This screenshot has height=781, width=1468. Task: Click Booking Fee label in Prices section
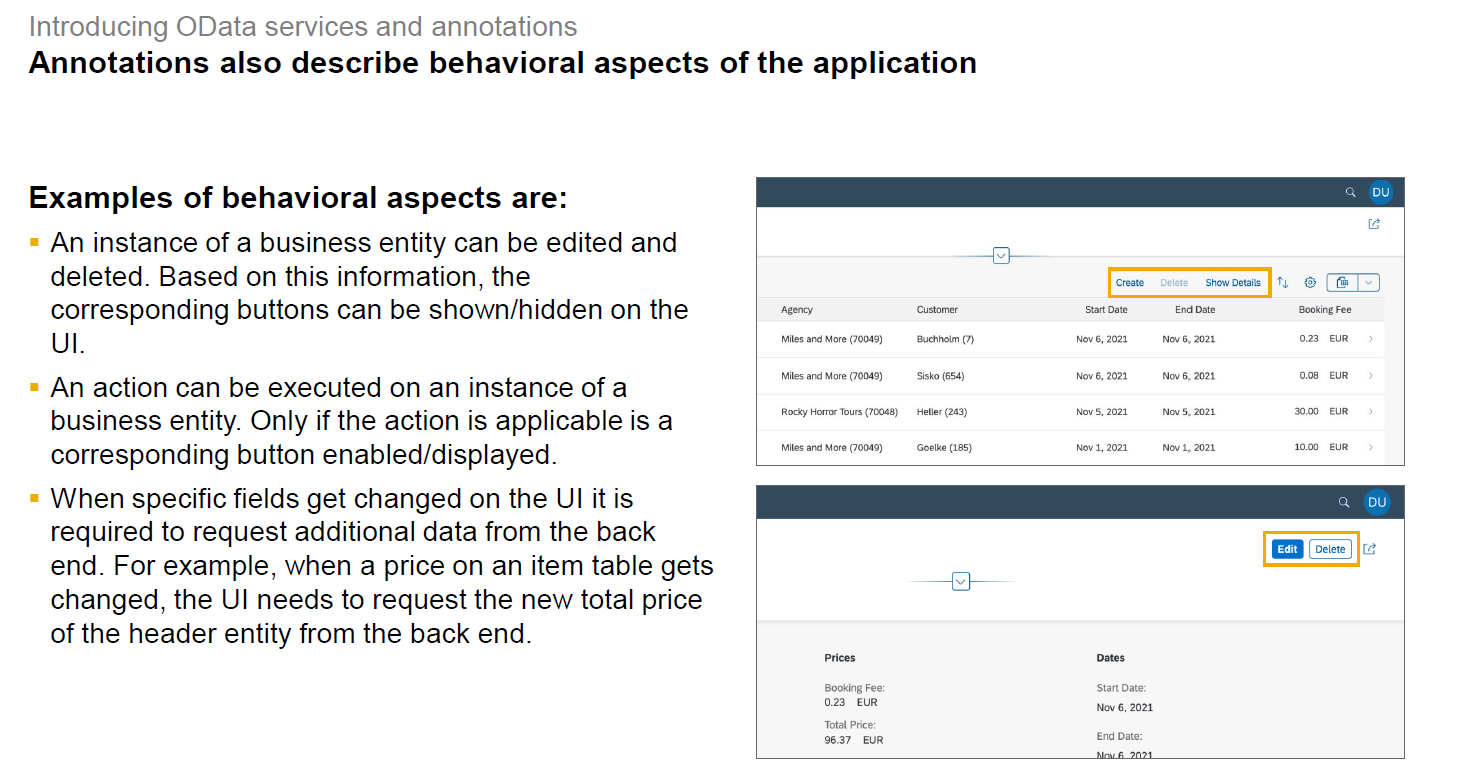coord(854,688)
